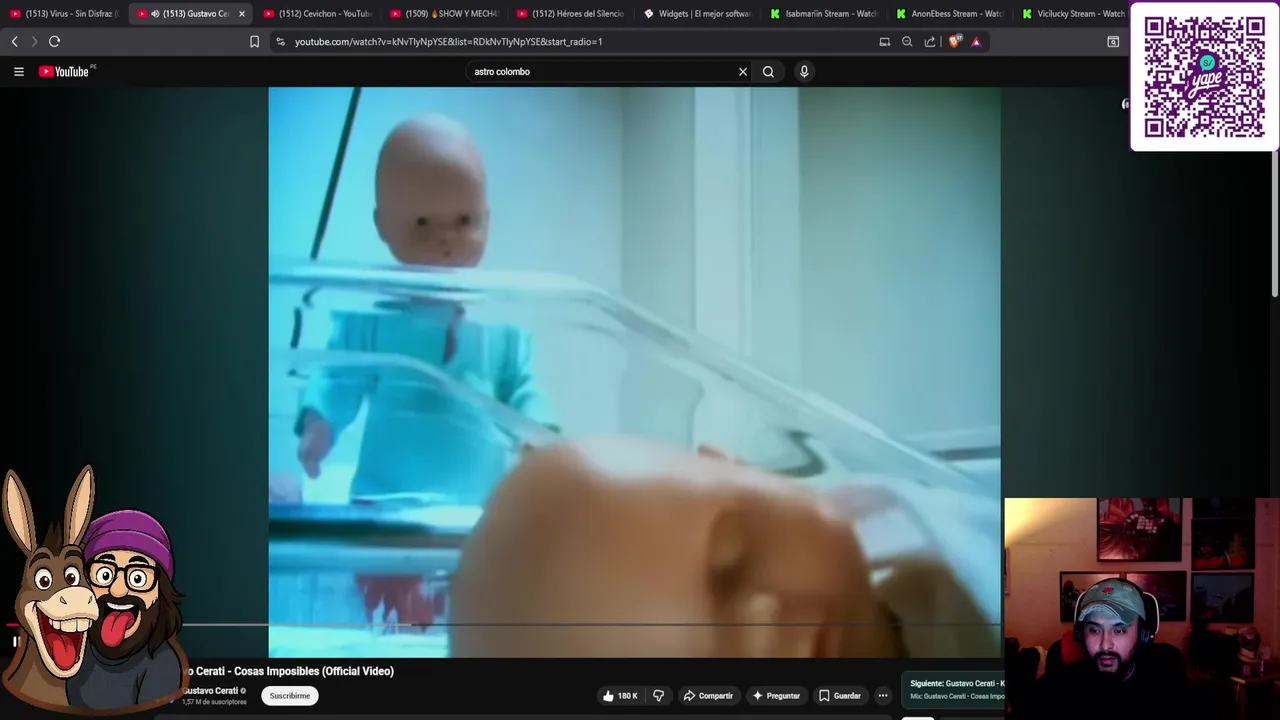Open Brave Shields lion icon
Viewport: 1280px width, 720px height.
click(955, 41)
